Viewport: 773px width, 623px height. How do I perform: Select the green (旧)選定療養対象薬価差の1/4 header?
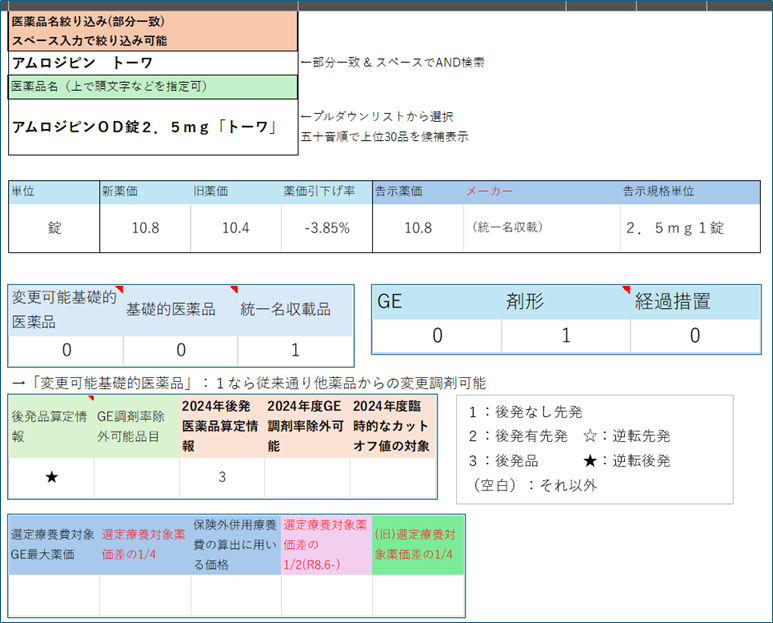[418, 545]
